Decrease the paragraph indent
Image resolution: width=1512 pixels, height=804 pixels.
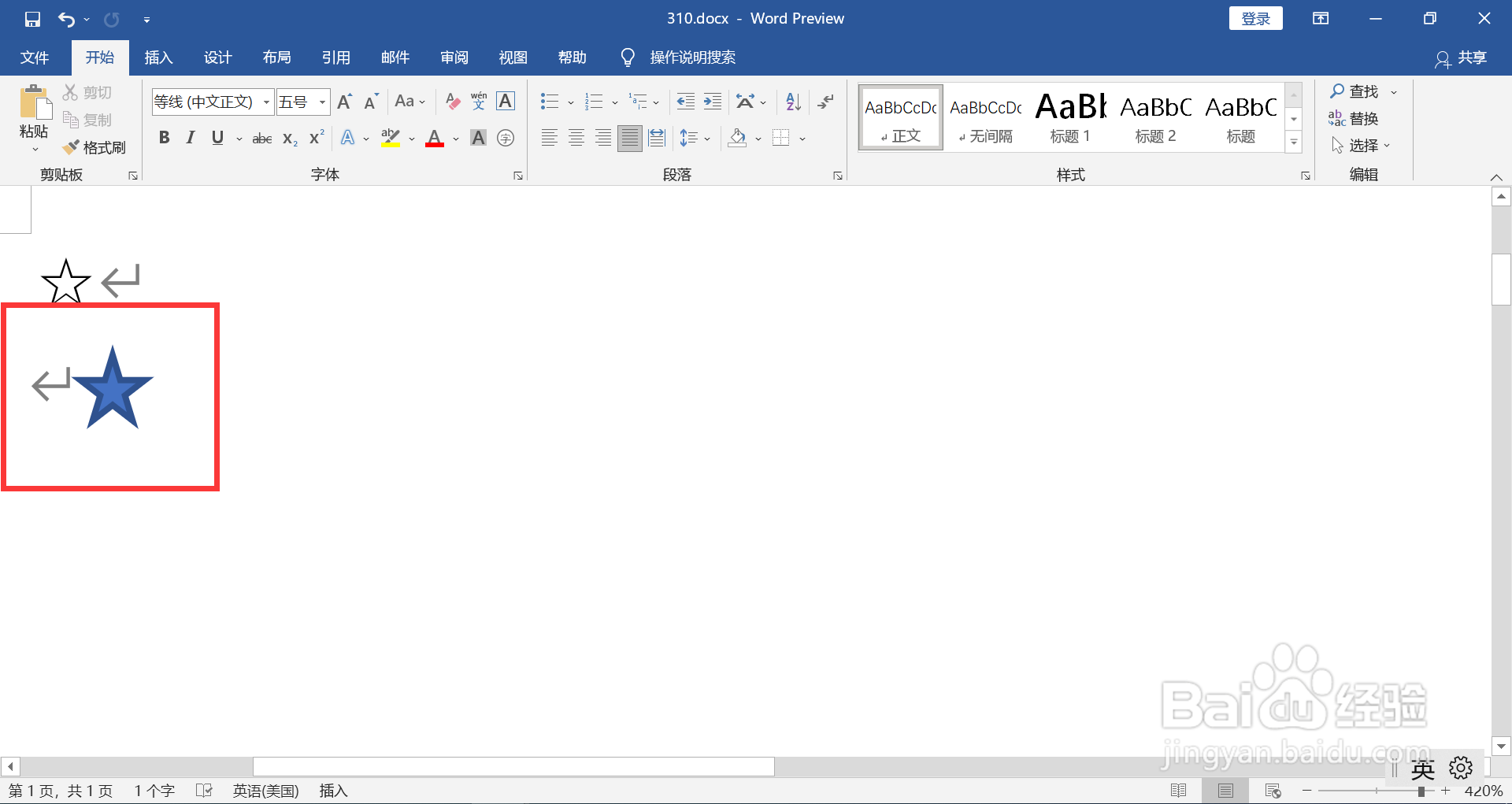click(x=686, y=102)
